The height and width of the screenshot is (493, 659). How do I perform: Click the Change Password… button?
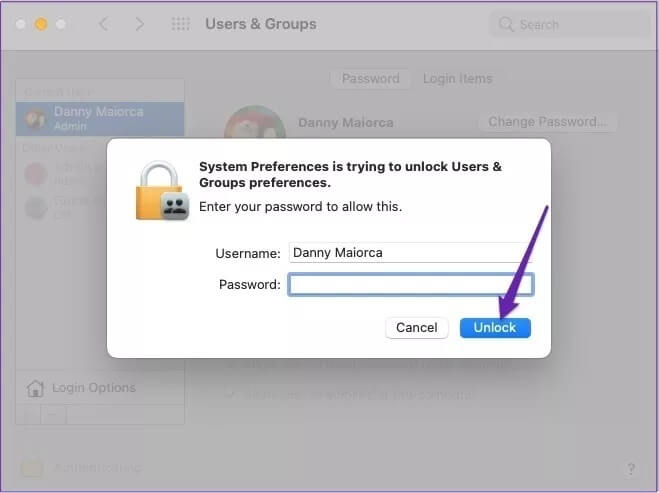click(547, 122)
